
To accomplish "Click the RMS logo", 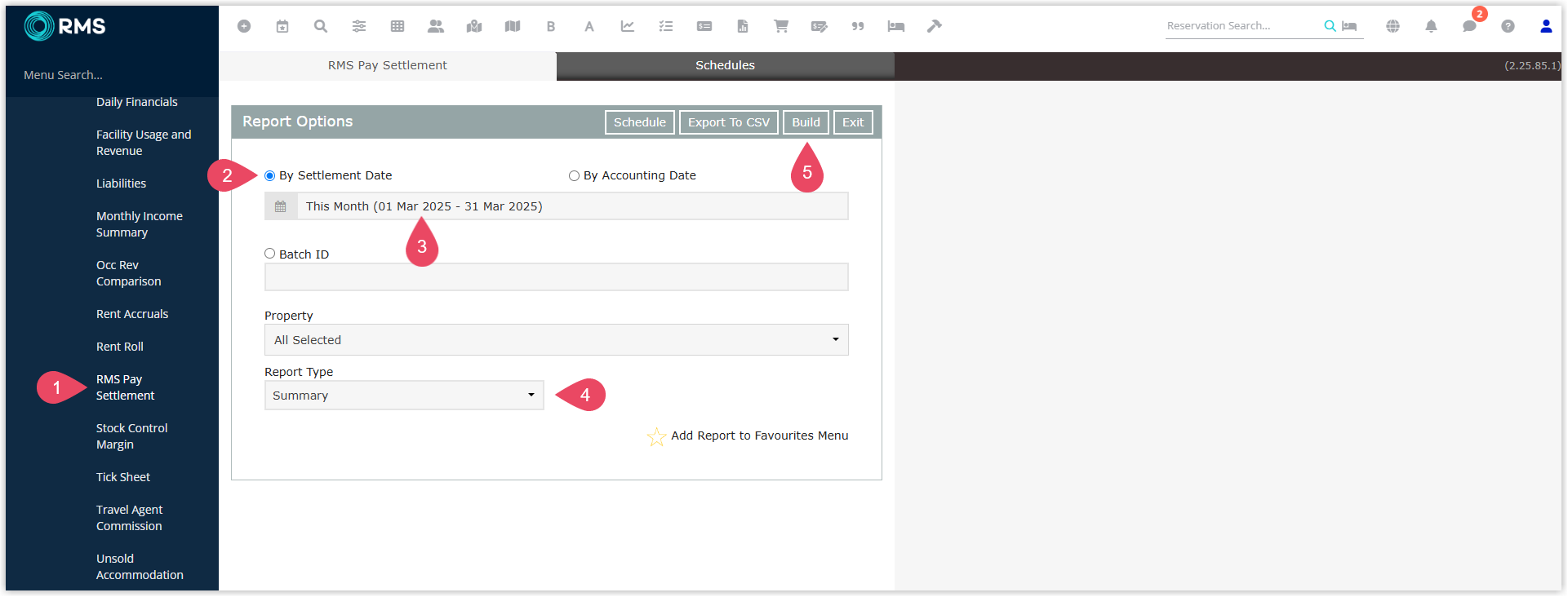I will point(65,26).
